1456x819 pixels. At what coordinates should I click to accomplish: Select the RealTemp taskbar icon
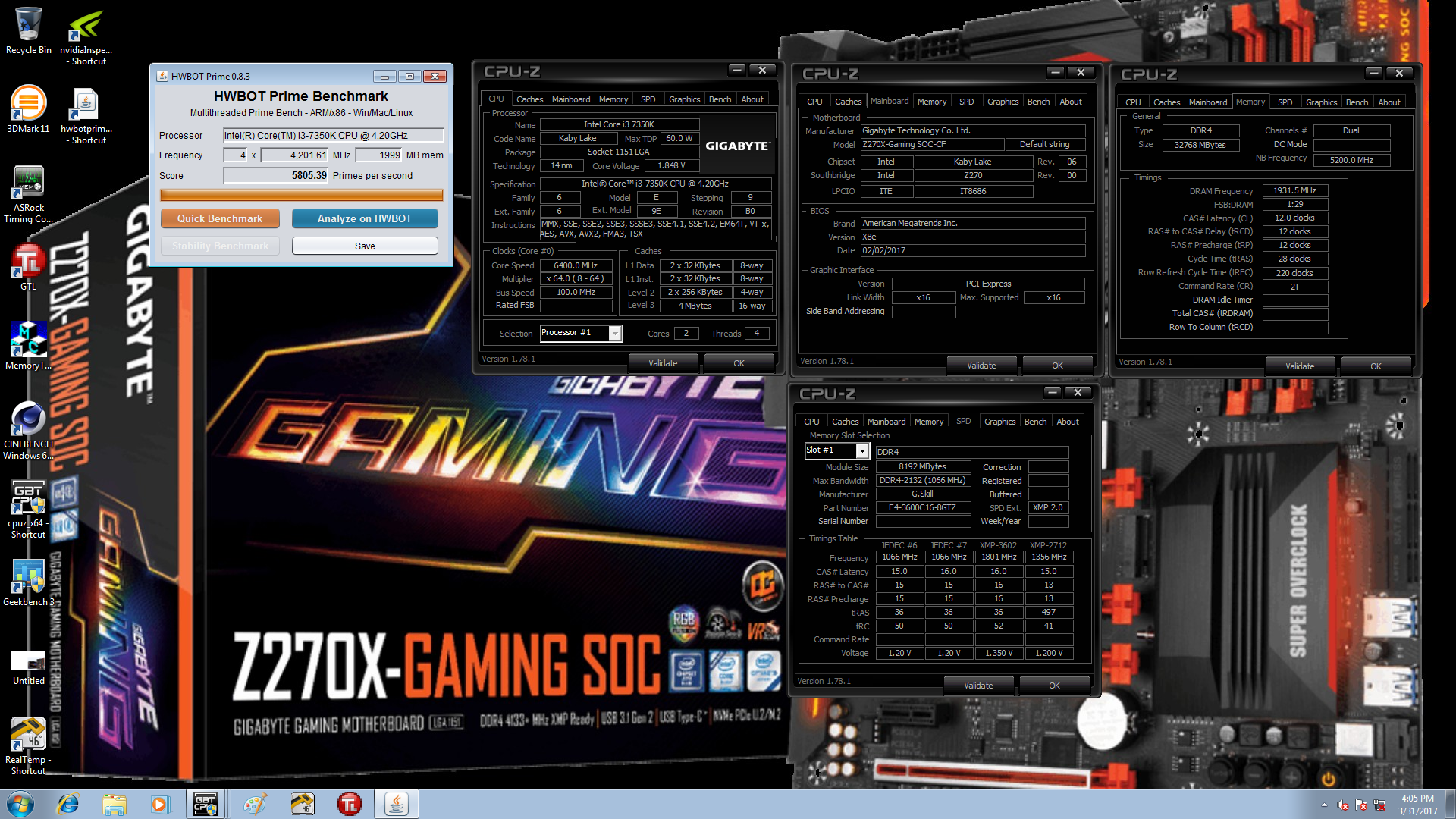click(x=302, y=804)
